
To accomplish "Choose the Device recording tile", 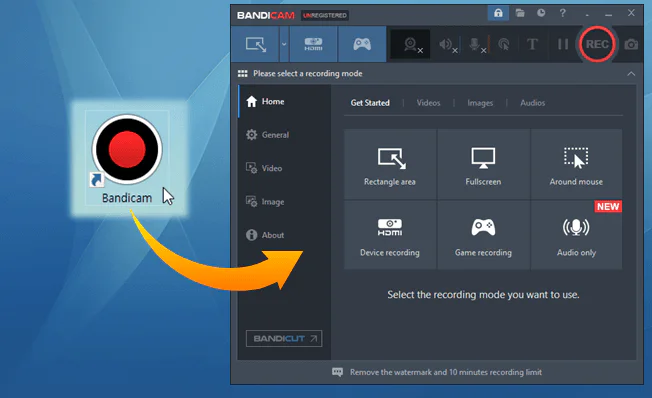I will [x=390, y=235].
